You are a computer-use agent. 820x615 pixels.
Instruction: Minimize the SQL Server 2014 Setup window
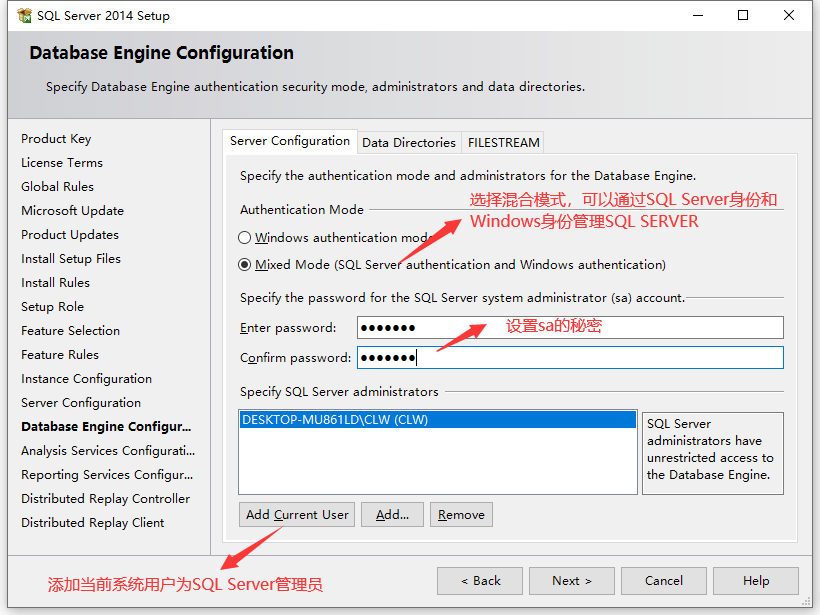point(698,16)
